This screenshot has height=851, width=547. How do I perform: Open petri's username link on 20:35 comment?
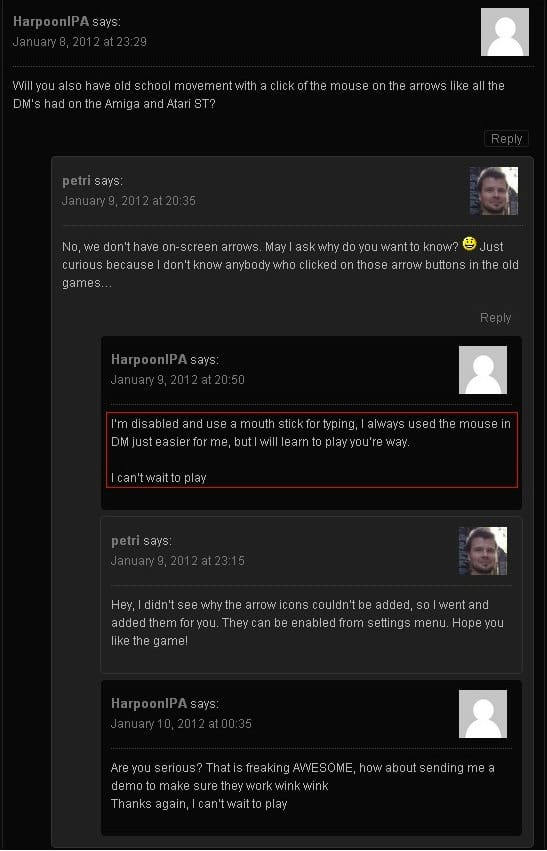(77, 181)
